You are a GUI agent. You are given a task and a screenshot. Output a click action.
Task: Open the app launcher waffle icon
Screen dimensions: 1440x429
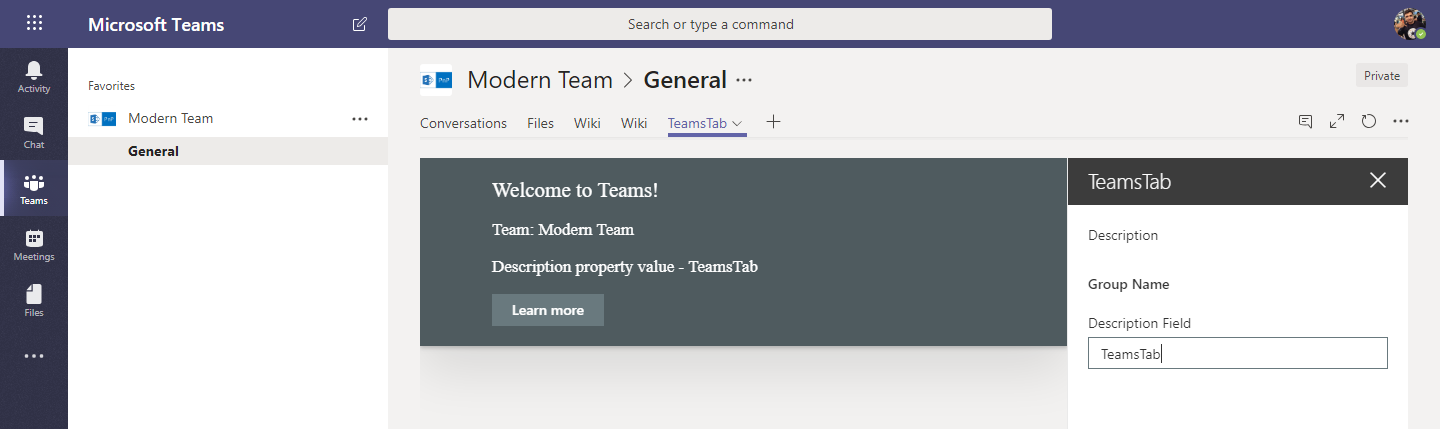pyautogui.click(x=34, y=24)
